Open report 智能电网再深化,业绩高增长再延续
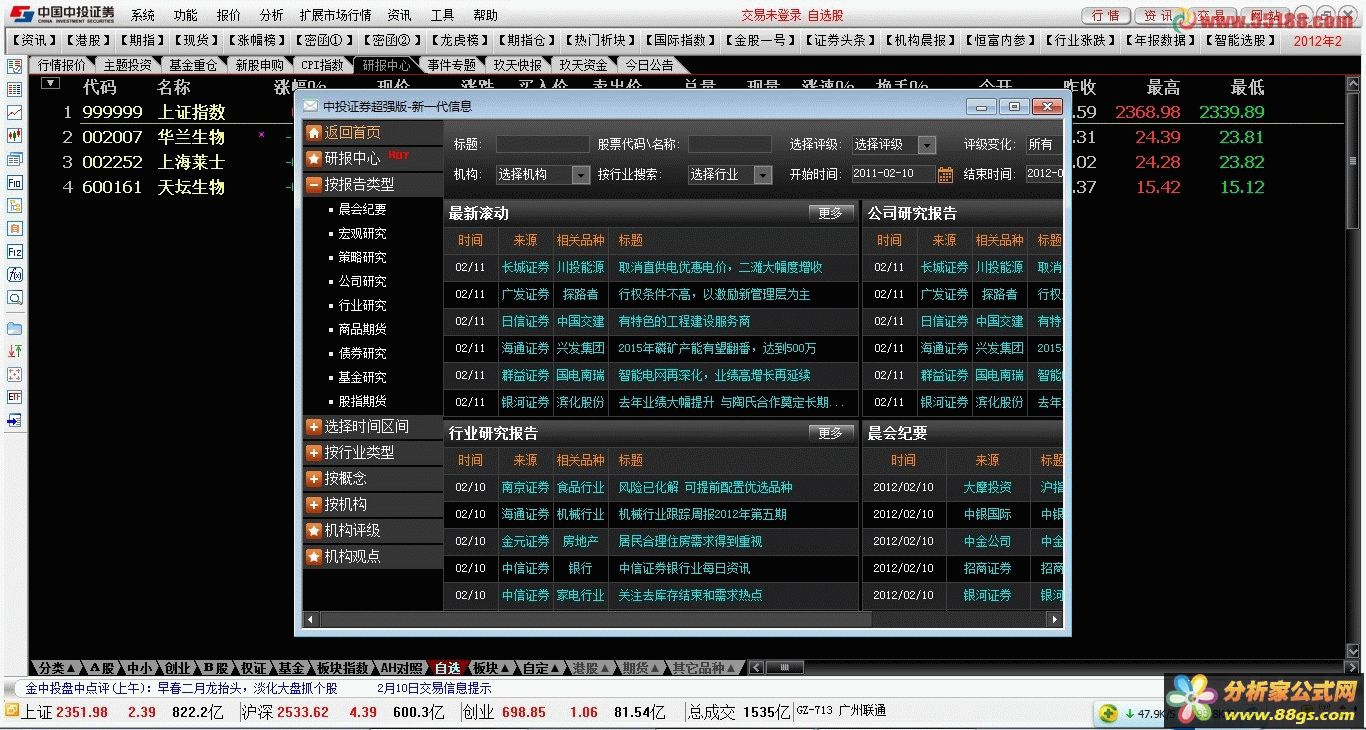 714,375
